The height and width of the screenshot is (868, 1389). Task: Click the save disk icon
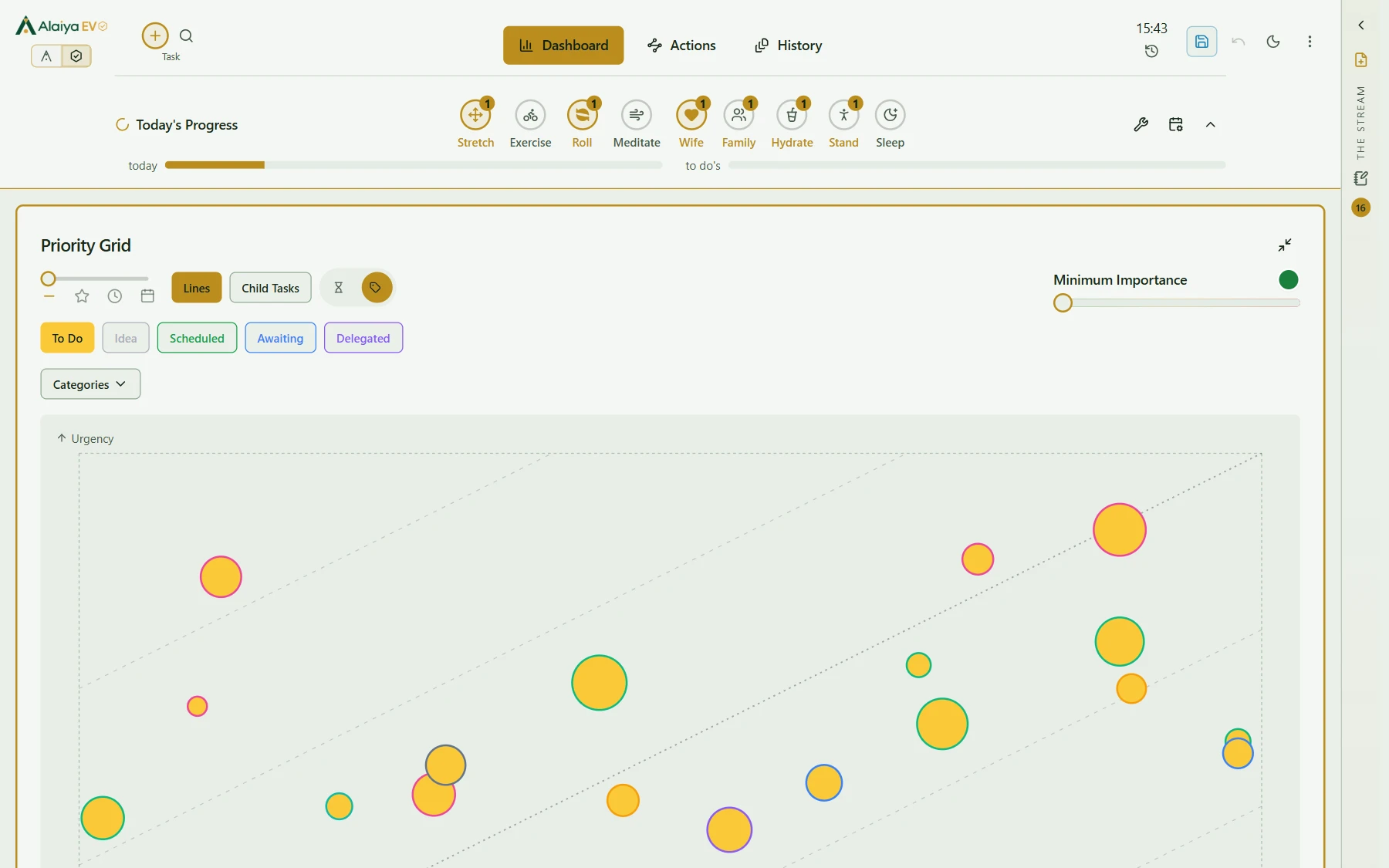point(1201,42)
